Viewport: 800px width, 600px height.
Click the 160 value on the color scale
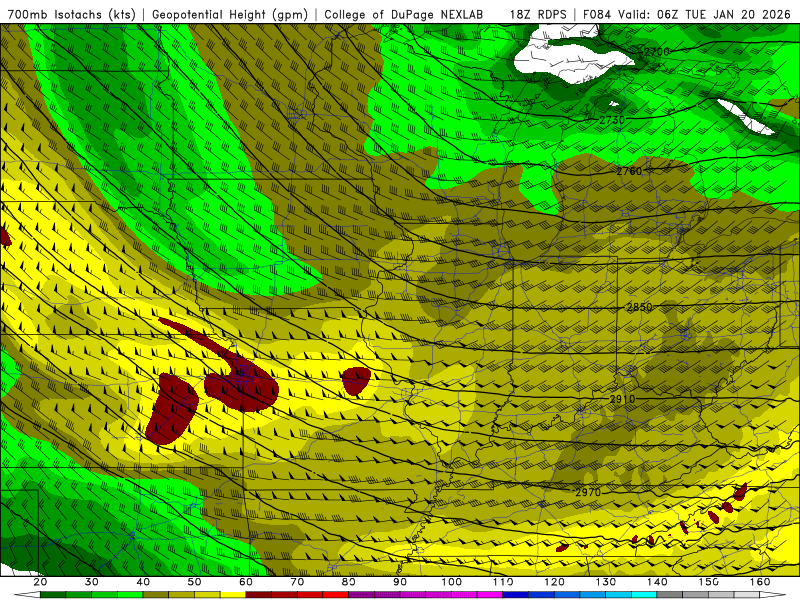[x=760, y=582]
